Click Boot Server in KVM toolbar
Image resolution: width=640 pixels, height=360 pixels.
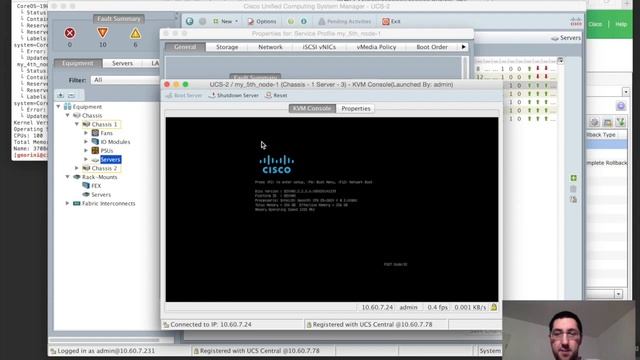[x=184, y=96]
